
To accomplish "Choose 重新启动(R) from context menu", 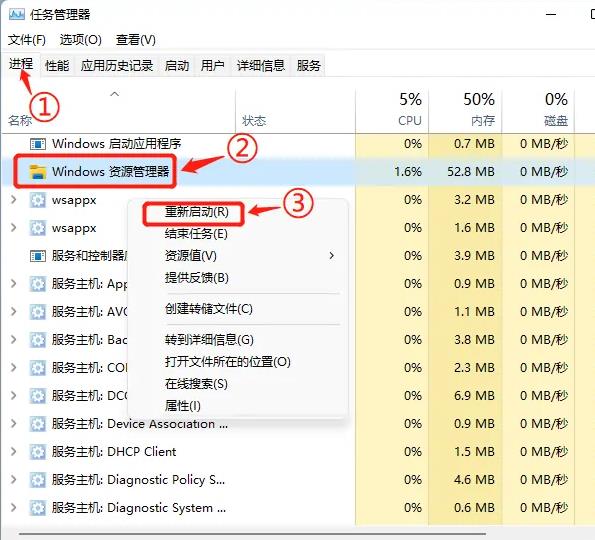I will pos(197,211).
